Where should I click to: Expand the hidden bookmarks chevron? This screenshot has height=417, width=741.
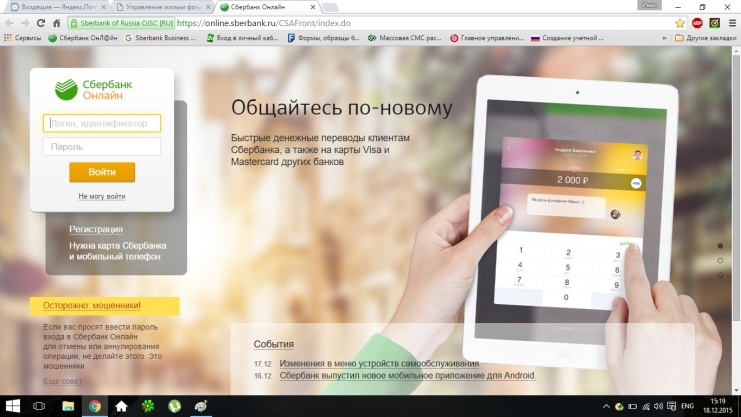[664, 38]
